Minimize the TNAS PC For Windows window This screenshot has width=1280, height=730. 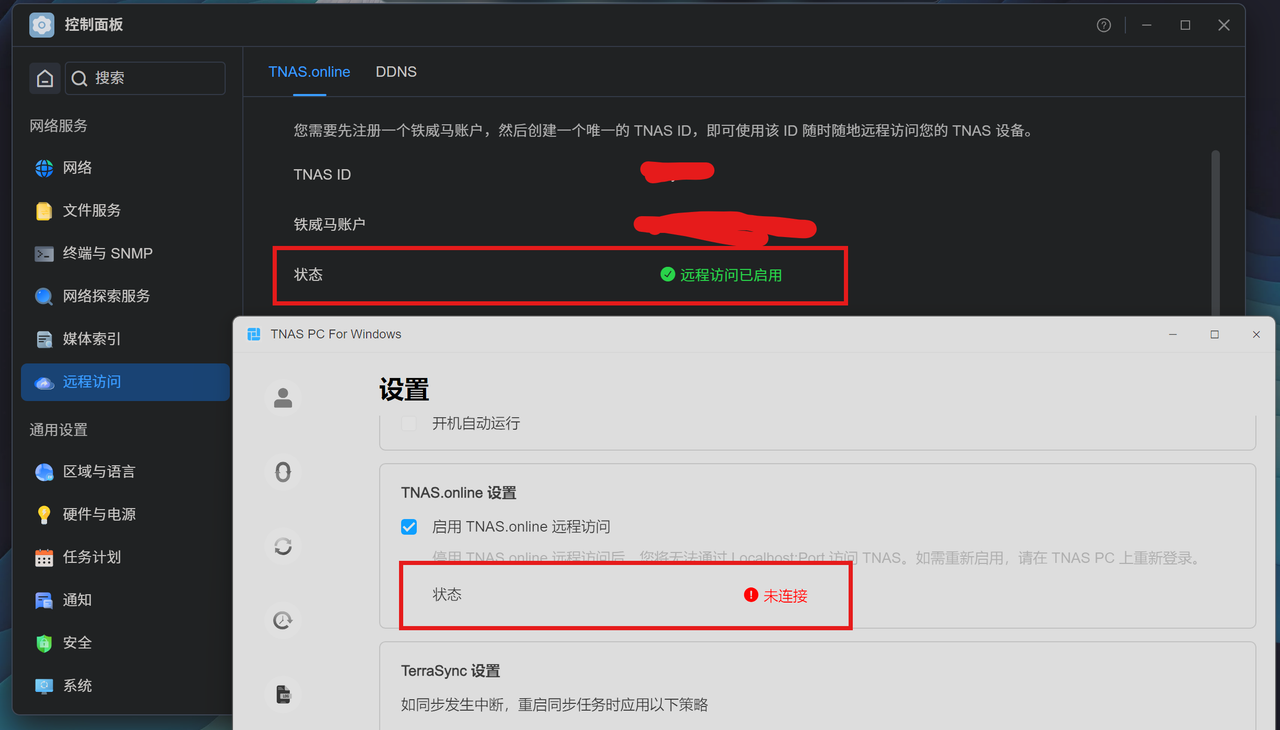tap(1173, 335)
